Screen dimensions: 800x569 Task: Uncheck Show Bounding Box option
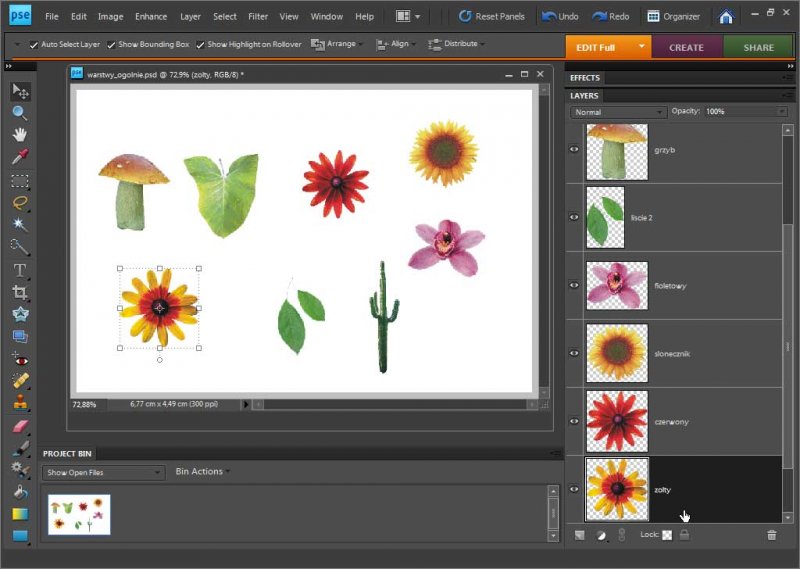coord(112,45)
